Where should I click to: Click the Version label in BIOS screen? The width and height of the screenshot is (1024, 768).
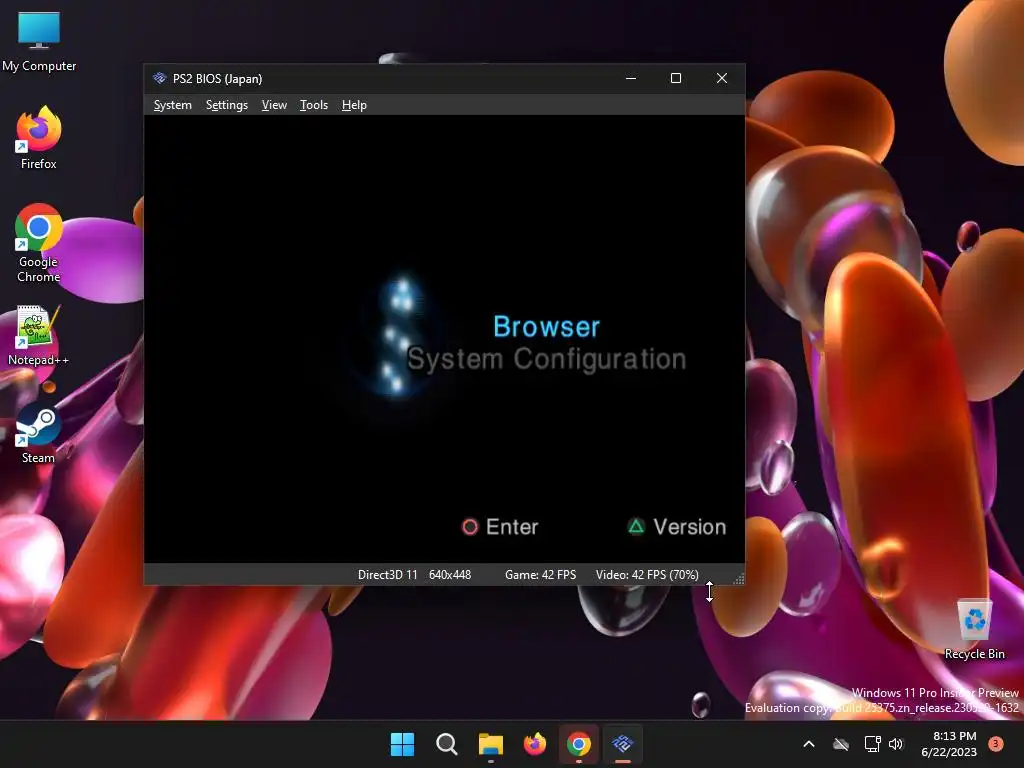pos(690,527)
